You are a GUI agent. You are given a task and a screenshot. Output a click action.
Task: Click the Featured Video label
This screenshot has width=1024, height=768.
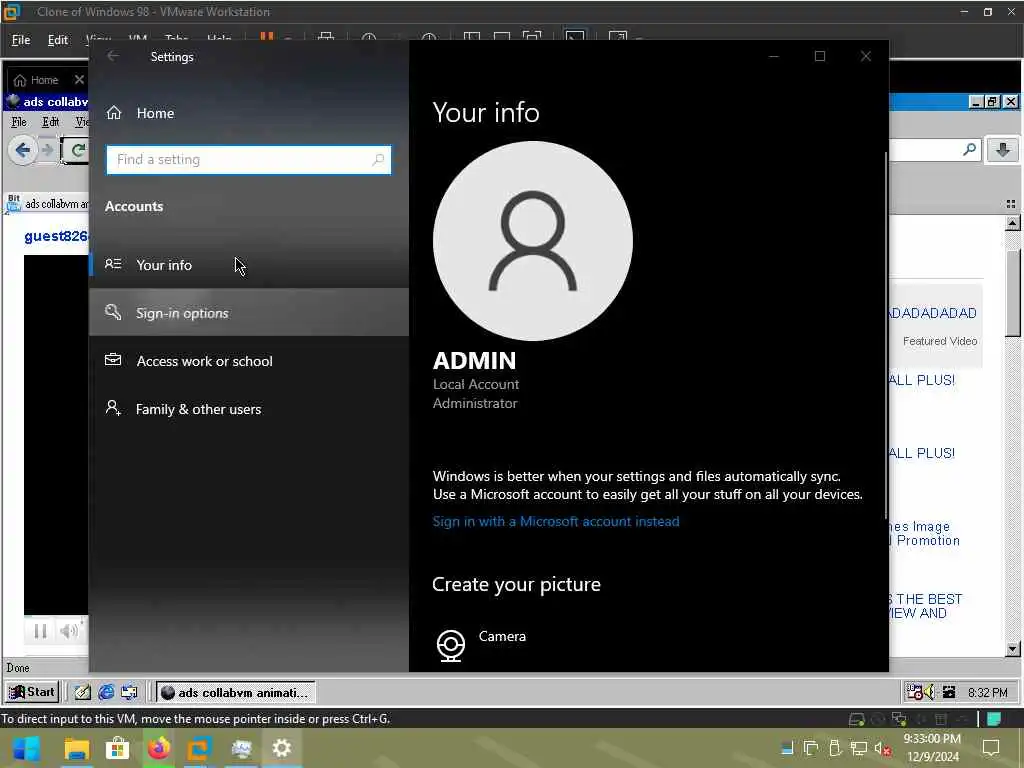click(x=940, y=341)
